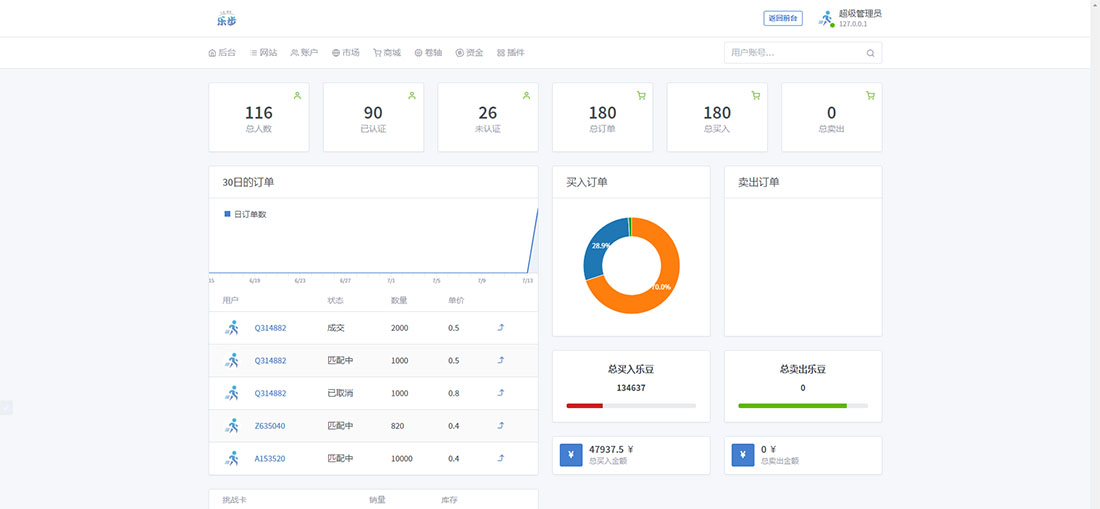Click the arrow icon in 成交 order row
Image resolution: width=1100 pixels, height=509 pixels.
500,327
